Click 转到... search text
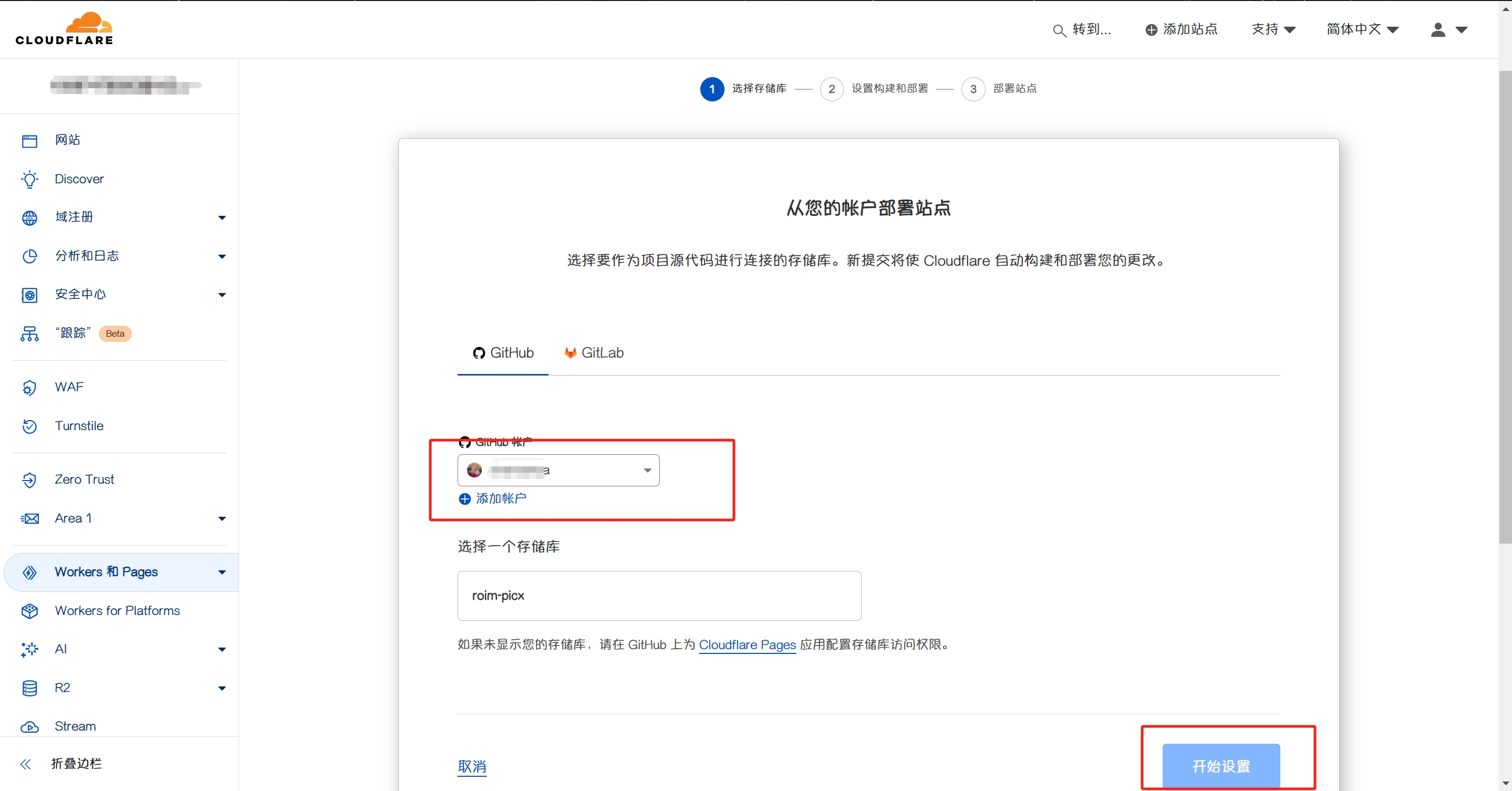The width and height of the screenshot is (1512, 791). 1092,29
